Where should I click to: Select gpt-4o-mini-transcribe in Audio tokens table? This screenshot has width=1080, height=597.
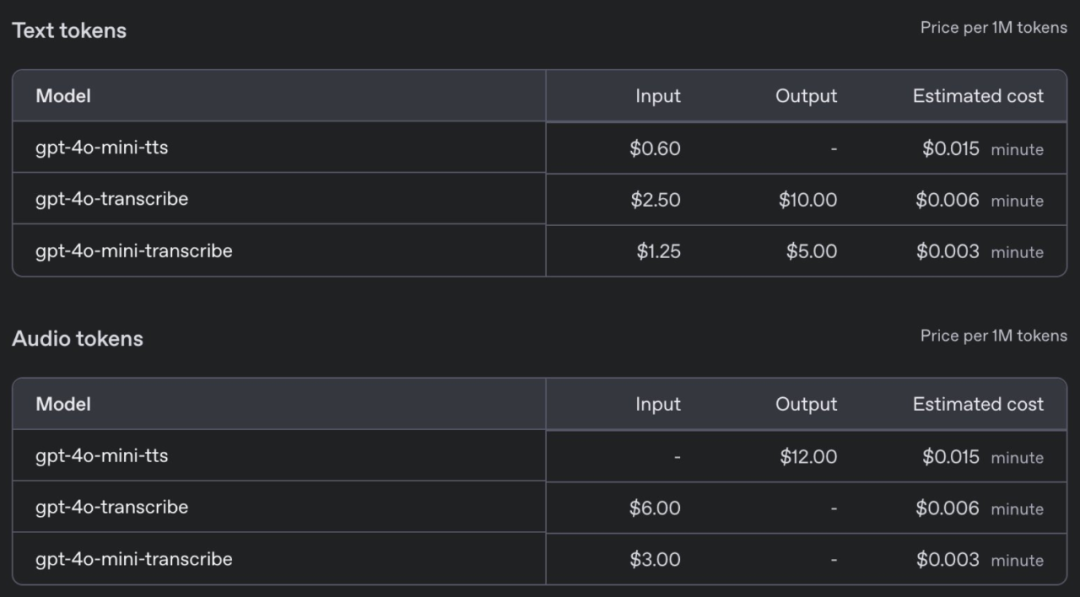point(134,559)
